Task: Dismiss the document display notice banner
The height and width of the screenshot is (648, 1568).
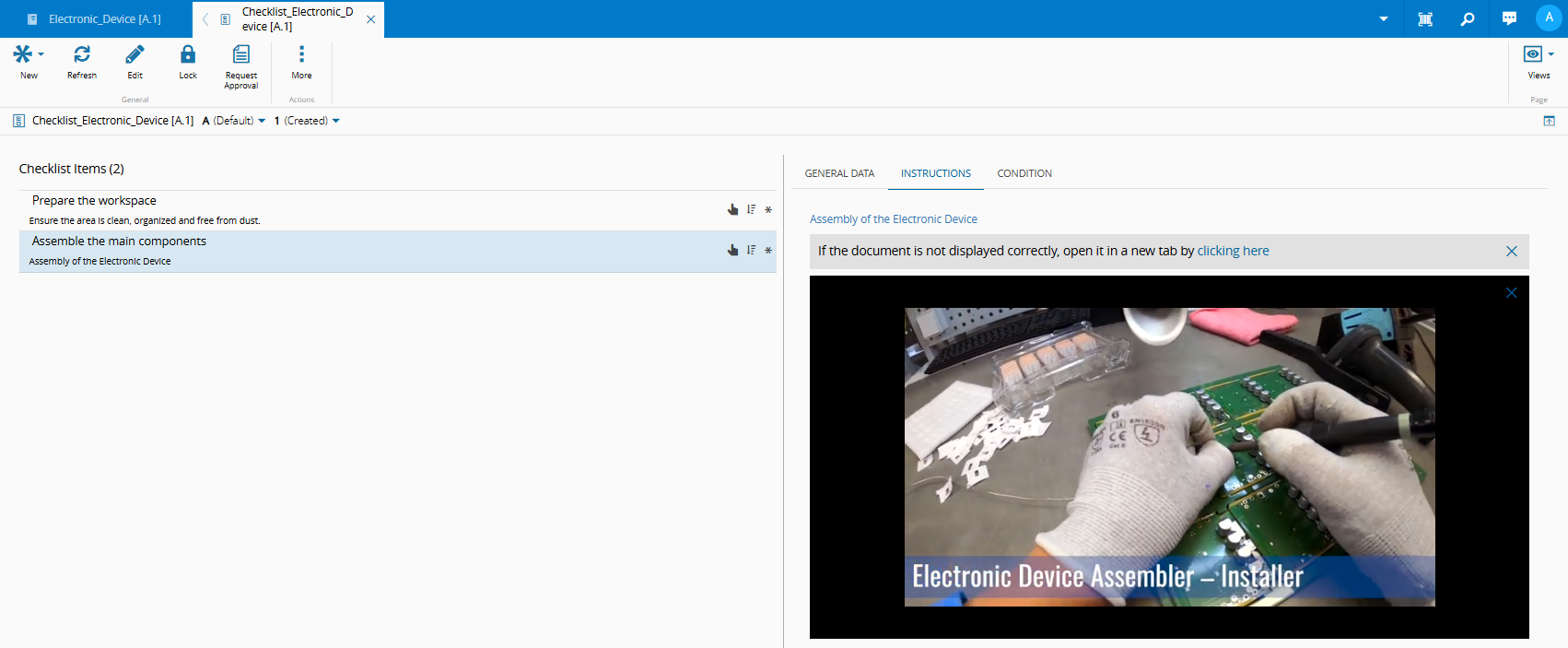Action: 1511,252
